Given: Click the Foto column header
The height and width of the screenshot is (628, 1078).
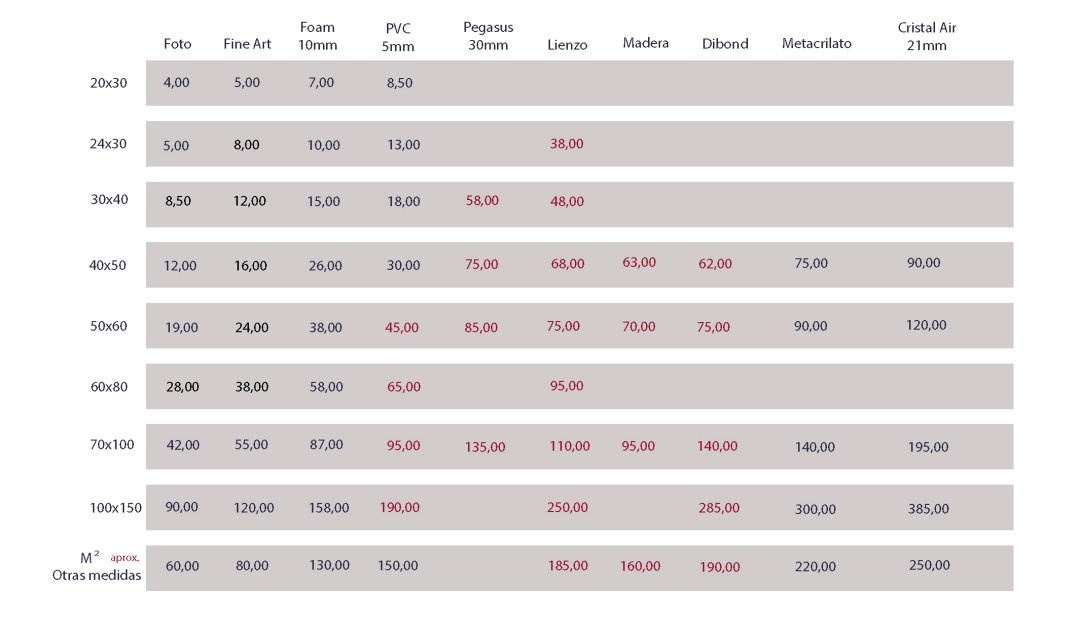Looking at the screenshot, I should pyautogui.click(x=178, y=44).
